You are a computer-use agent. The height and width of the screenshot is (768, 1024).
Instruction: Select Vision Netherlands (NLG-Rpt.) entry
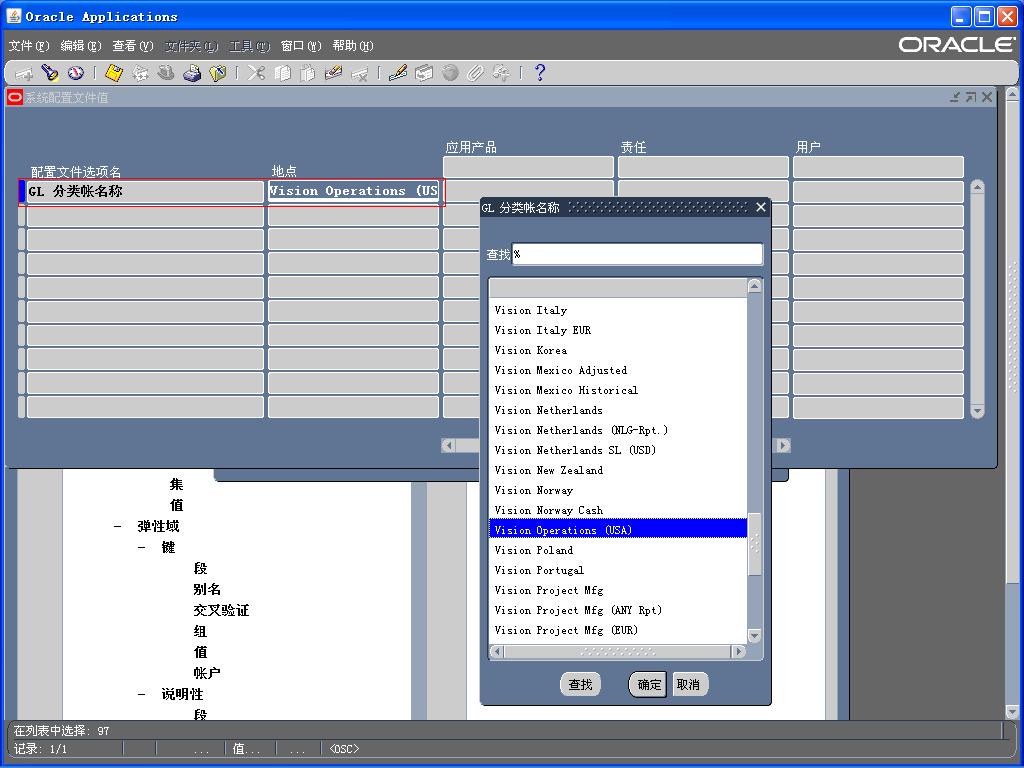[618, 430]
